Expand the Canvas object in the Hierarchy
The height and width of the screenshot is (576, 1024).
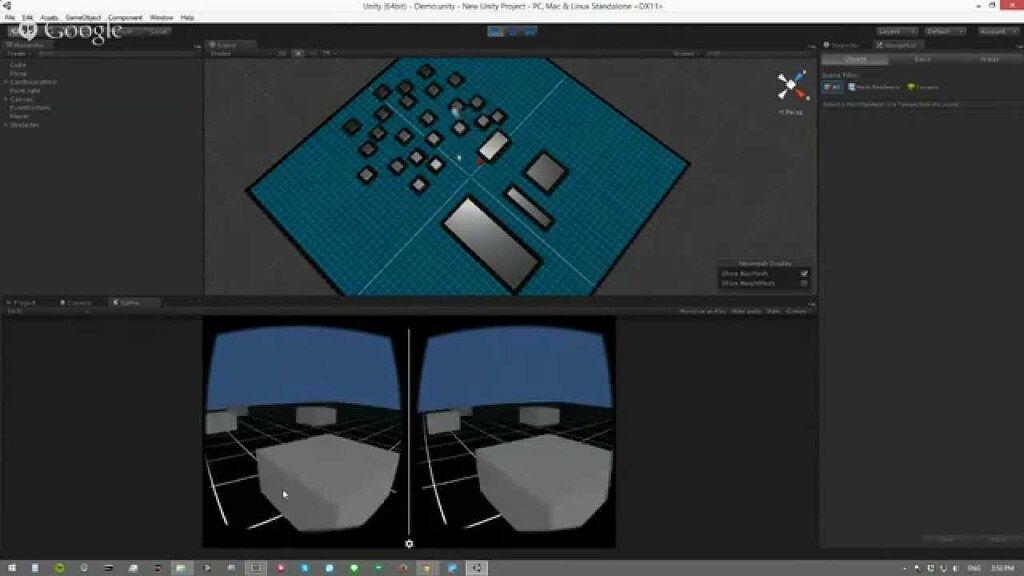pos(5,99)
